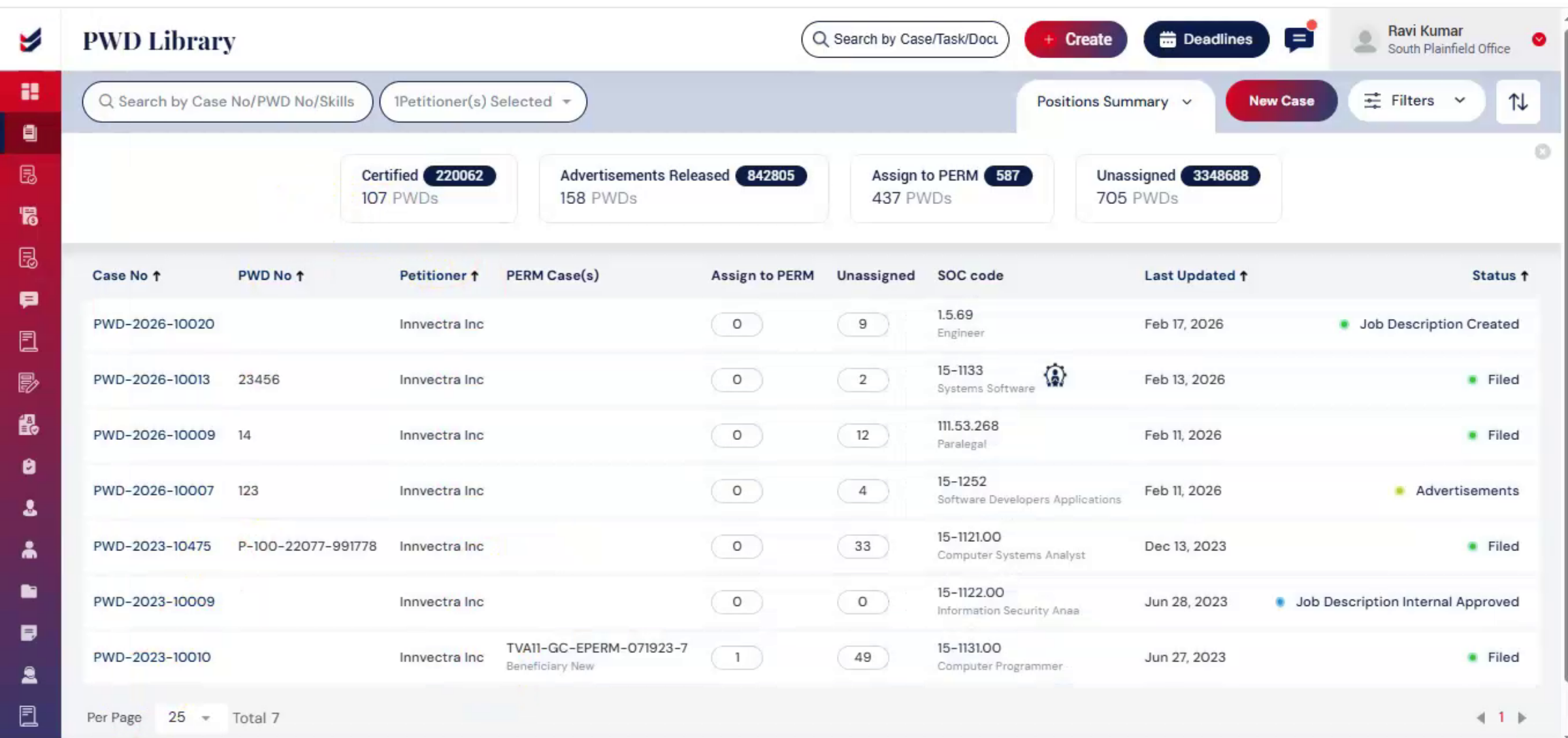Click the Ravi Kumar profile avatar

coord(1365,41)
